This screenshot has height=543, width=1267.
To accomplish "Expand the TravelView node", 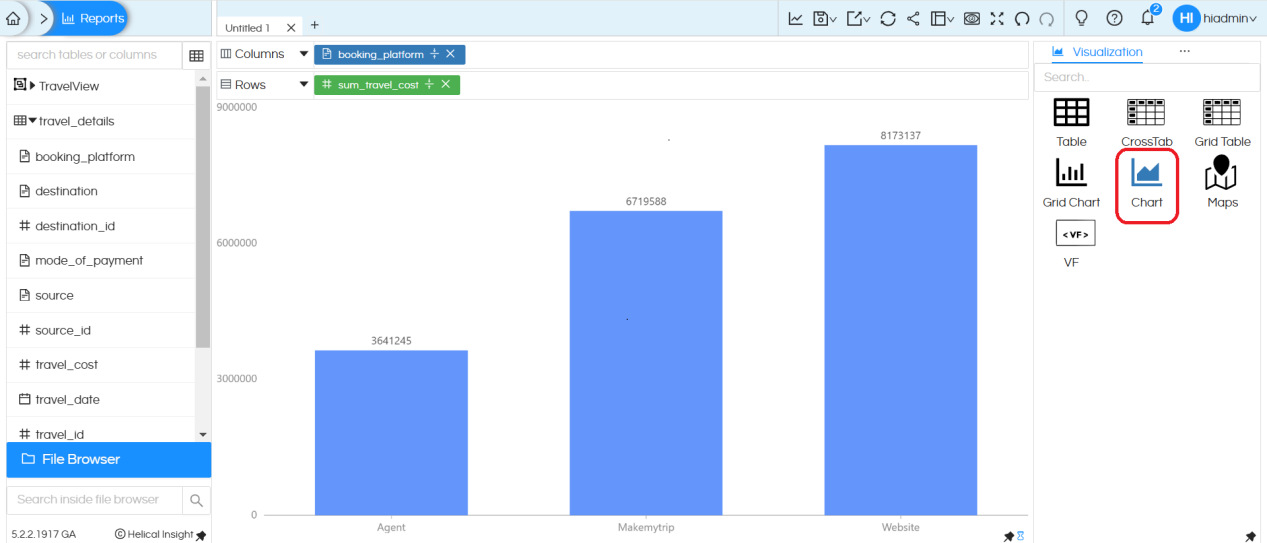I will [x=32, y=86].
